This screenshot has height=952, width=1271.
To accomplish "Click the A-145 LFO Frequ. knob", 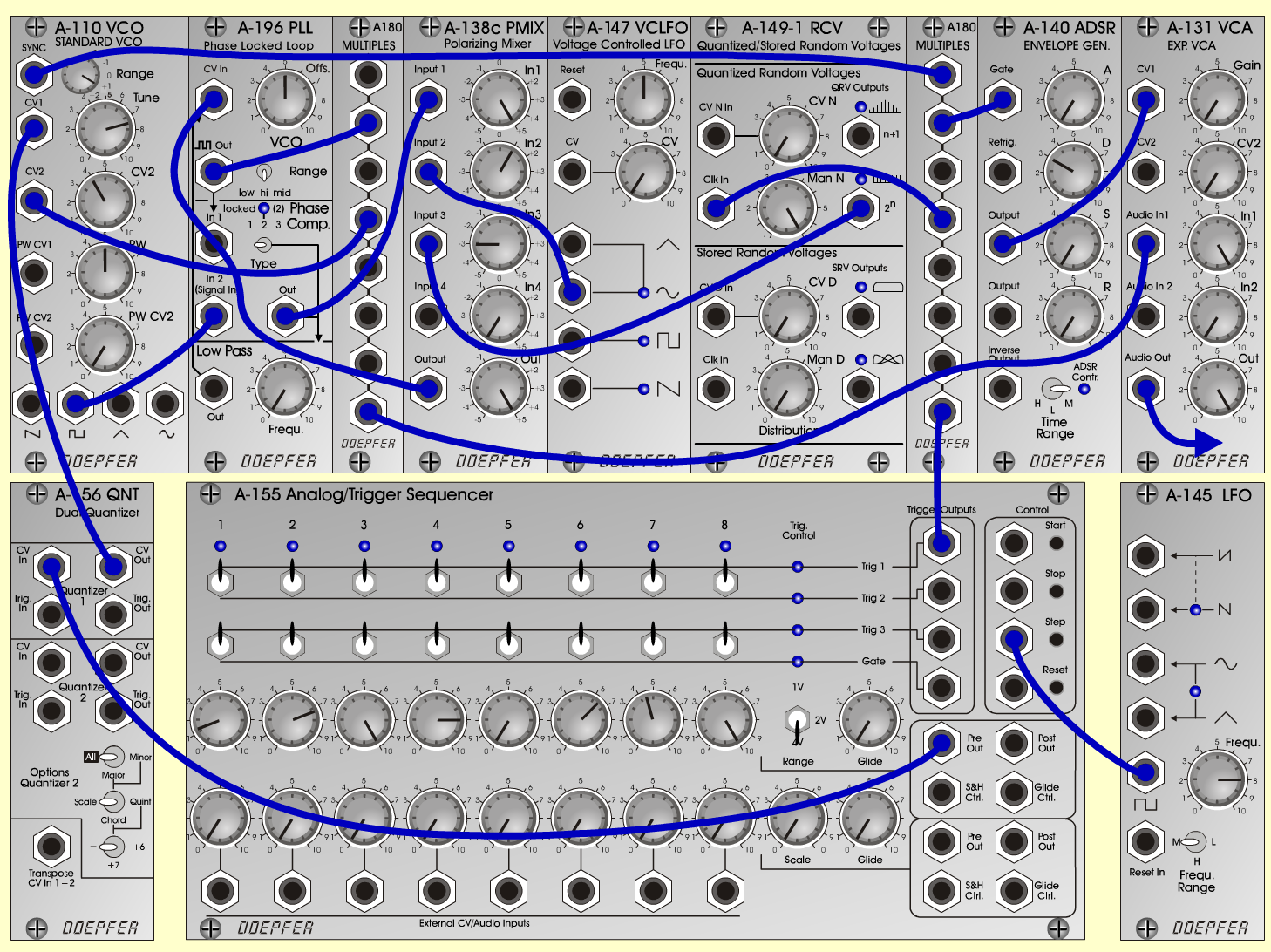I will pyautogui.click(x=1217, y=779).
